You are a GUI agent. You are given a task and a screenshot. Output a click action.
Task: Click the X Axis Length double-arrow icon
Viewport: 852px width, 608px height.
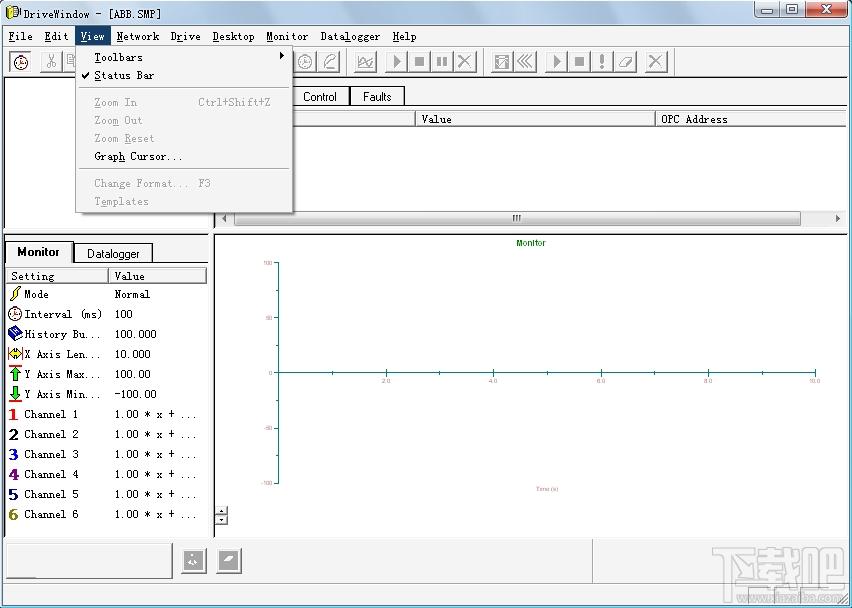coord(15,354)
